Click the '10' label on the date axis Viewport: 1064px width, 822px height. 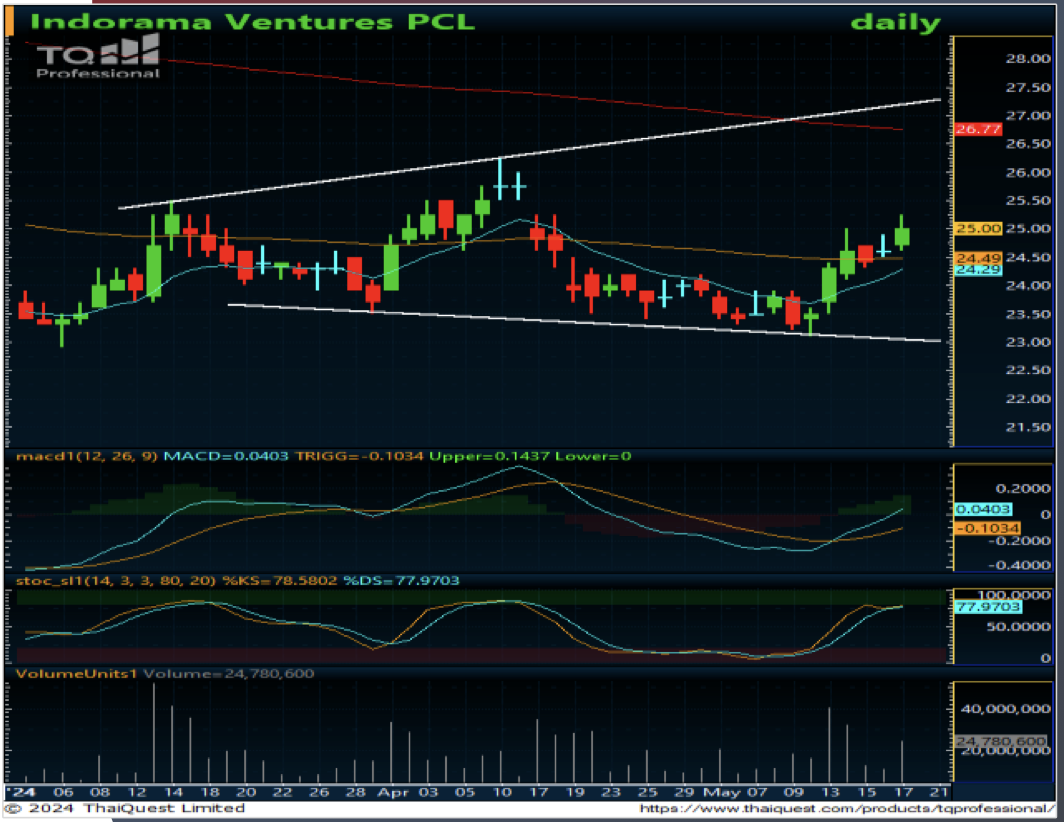pos(501,792)
